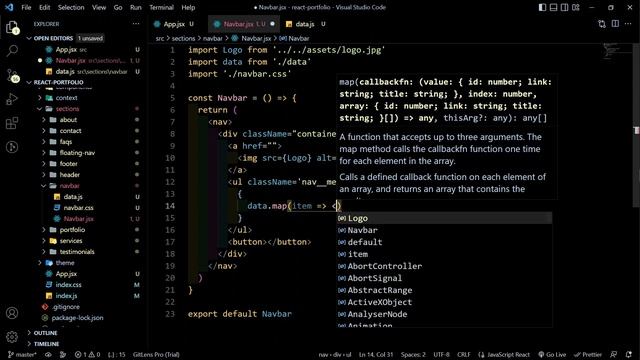
Task: Click UTF-8 encoding selector
Action: tap(441, 355)
